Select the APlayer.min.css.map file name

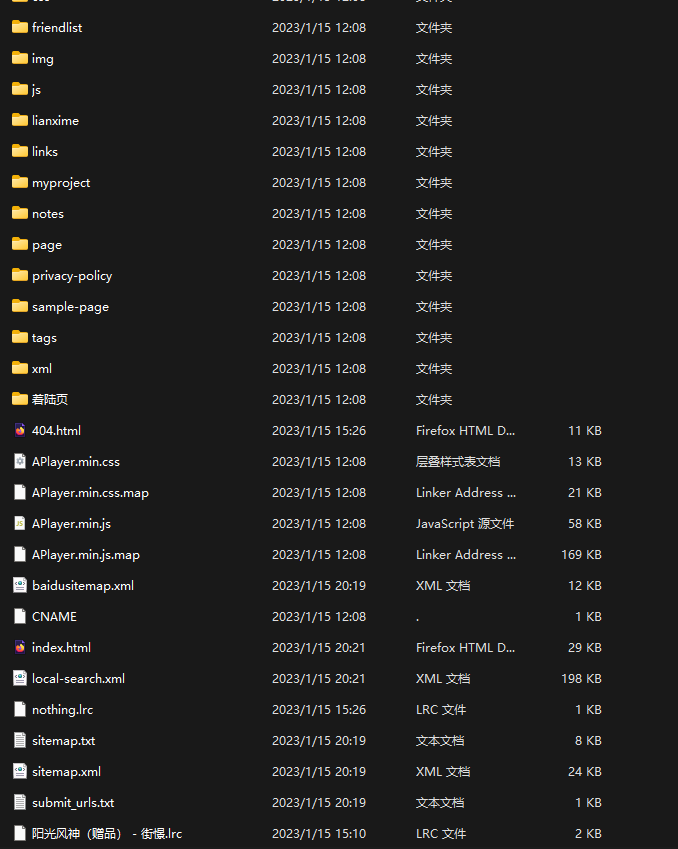pos(90,493)
